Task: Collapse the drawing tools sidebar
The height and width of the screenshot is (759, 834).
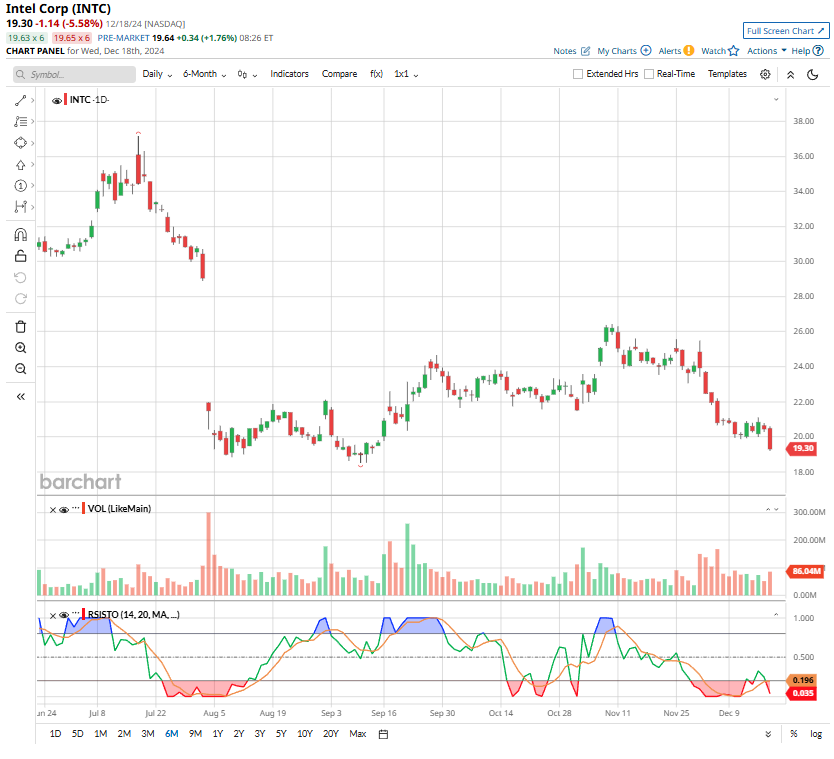Action: 20,396
